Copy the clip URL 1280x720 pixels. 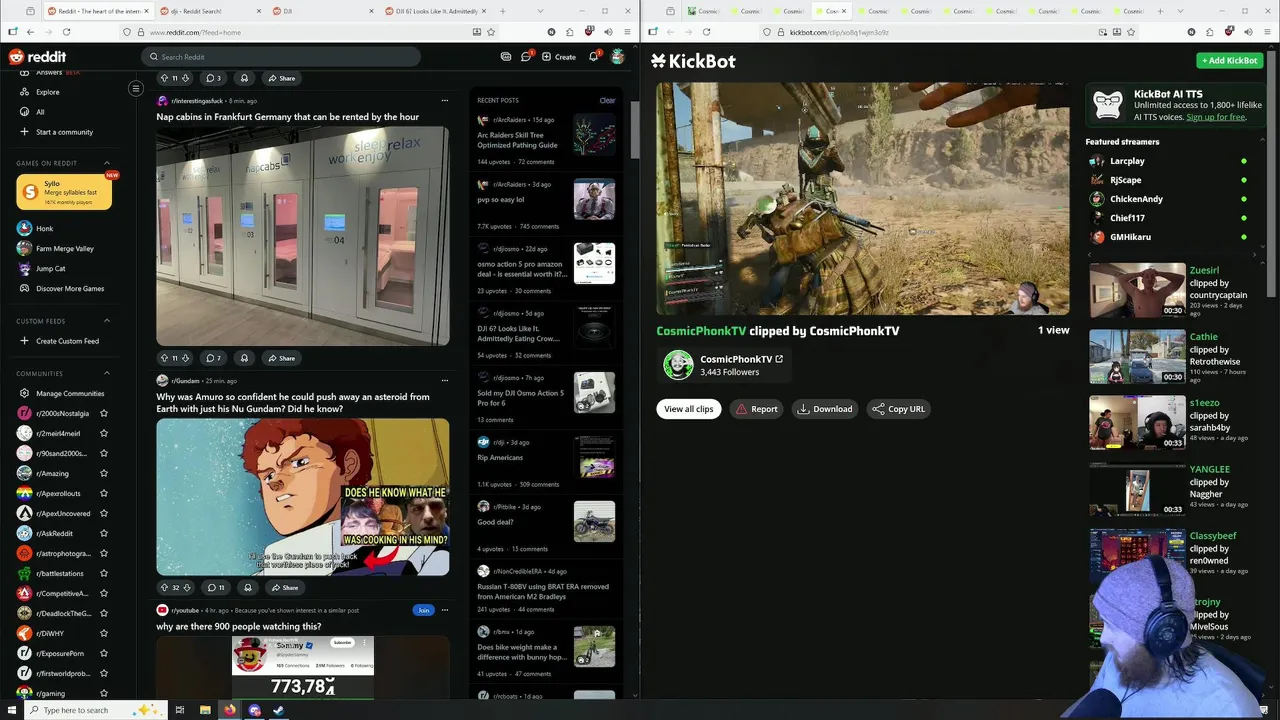898,409
